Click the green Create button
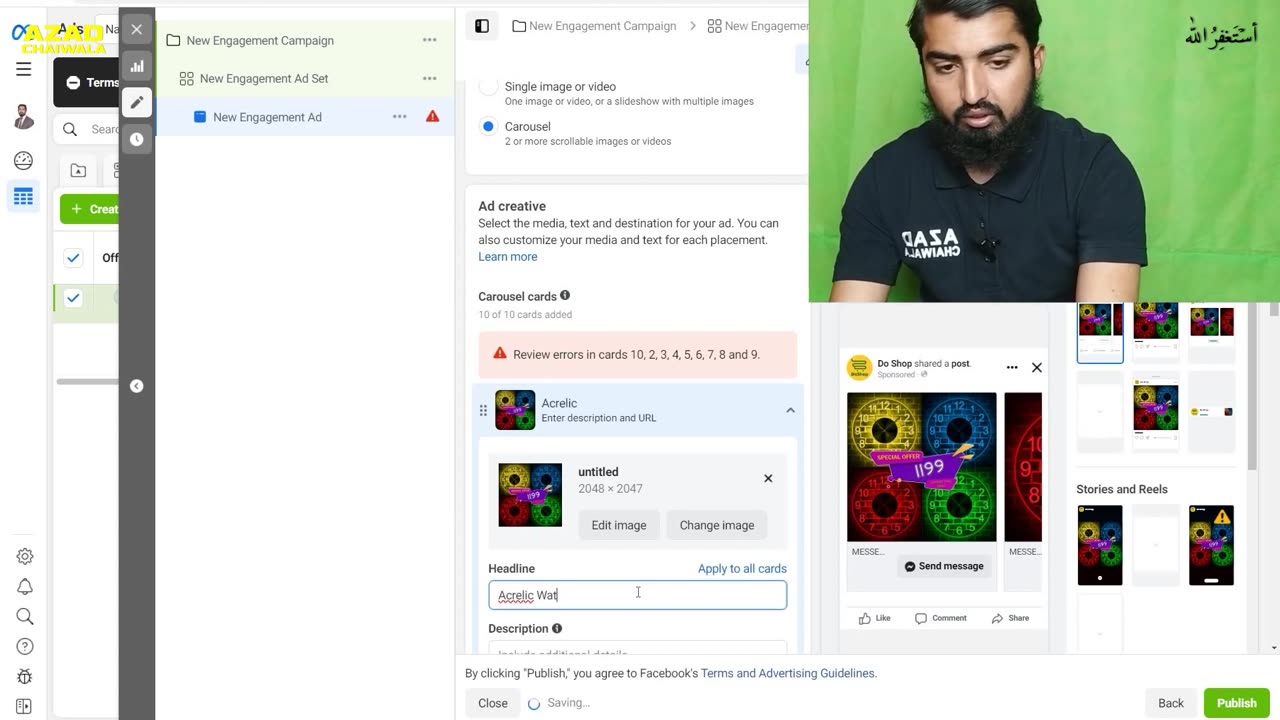Image resolution: width=1280 pixels, height=720 pixels. 90,209
